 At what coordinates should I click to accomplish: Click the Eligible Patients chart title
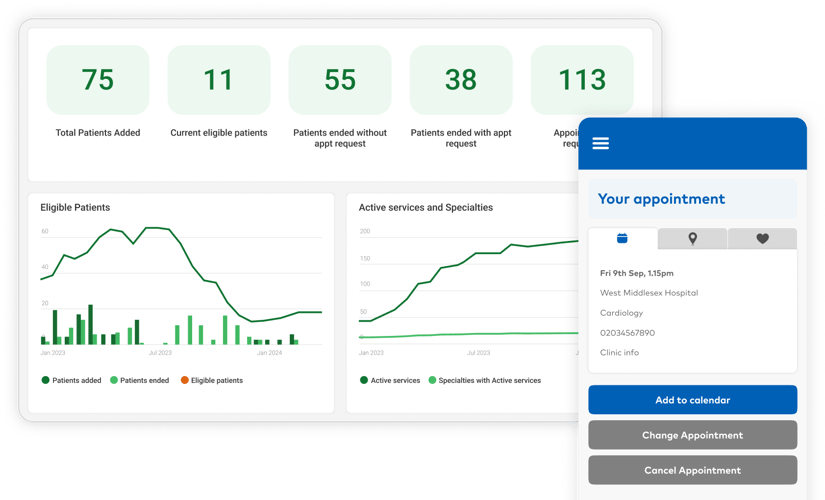coord(75,207)
